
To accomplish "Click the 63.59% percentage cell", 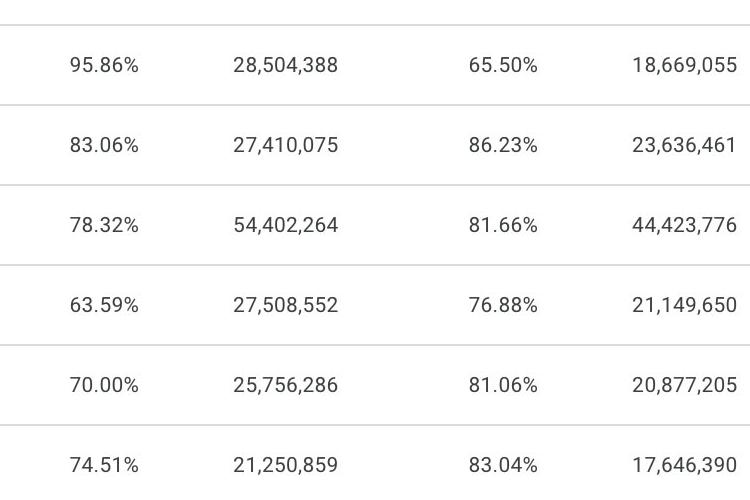I will coord(104,305).
